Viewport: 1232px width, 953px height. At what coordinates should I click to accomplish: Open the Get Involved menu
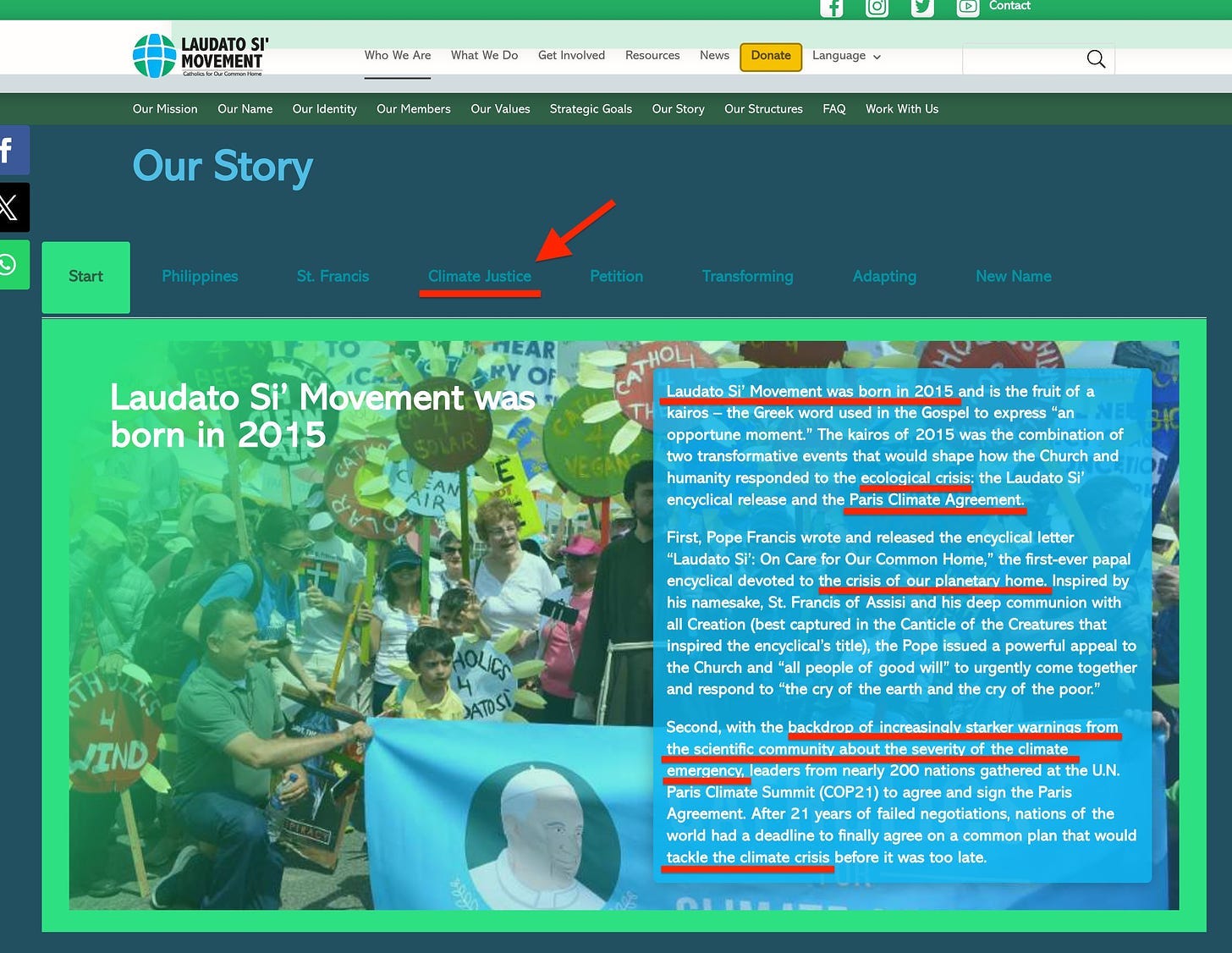coord(571,55)
